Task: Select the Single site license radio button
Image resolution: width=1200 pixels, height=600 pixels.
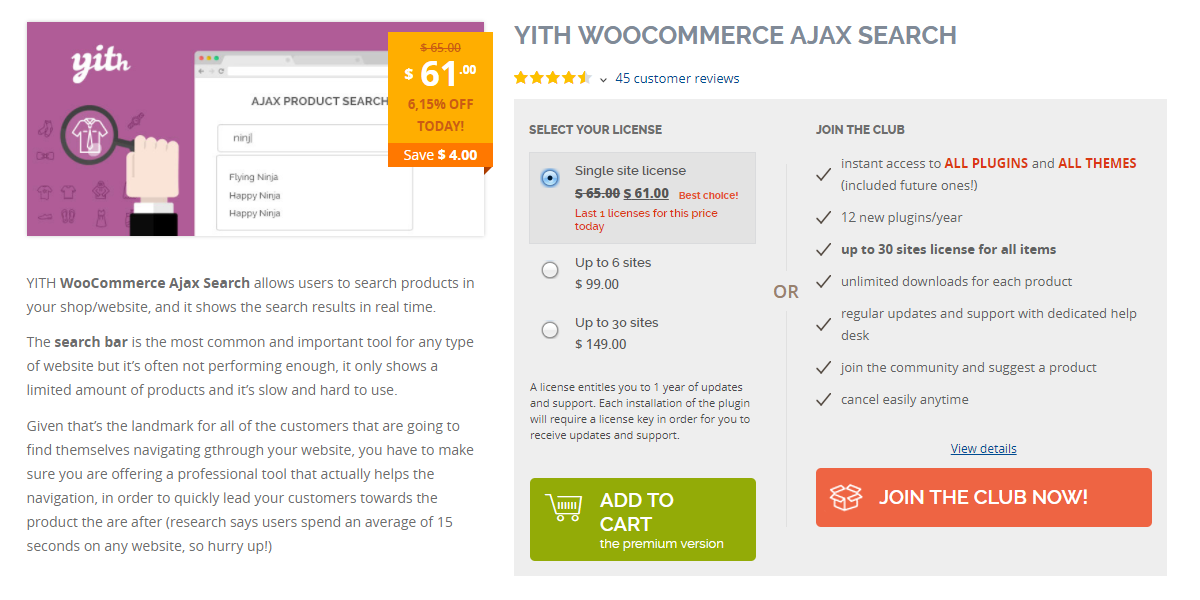Action: (x=550, y=178)
